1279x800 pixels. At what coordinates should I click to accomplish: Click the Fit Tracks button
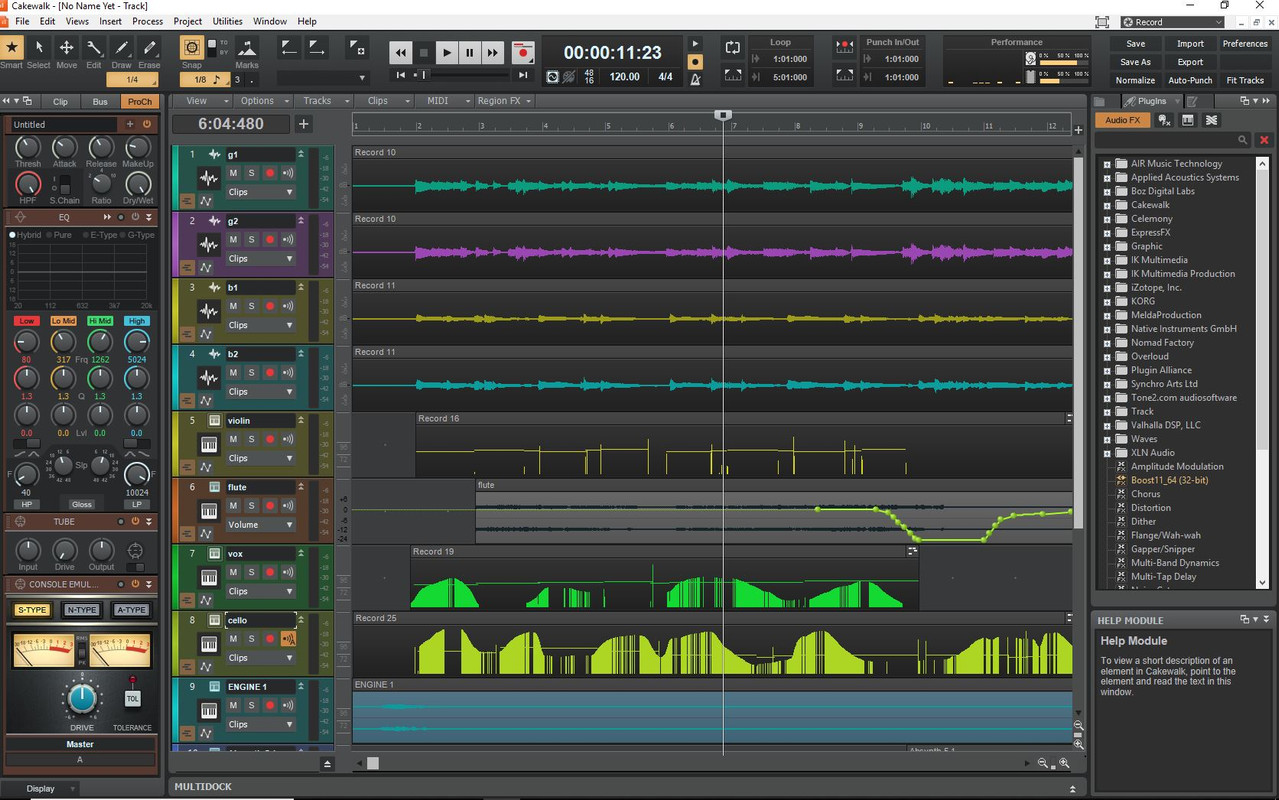pos(1245,80)
